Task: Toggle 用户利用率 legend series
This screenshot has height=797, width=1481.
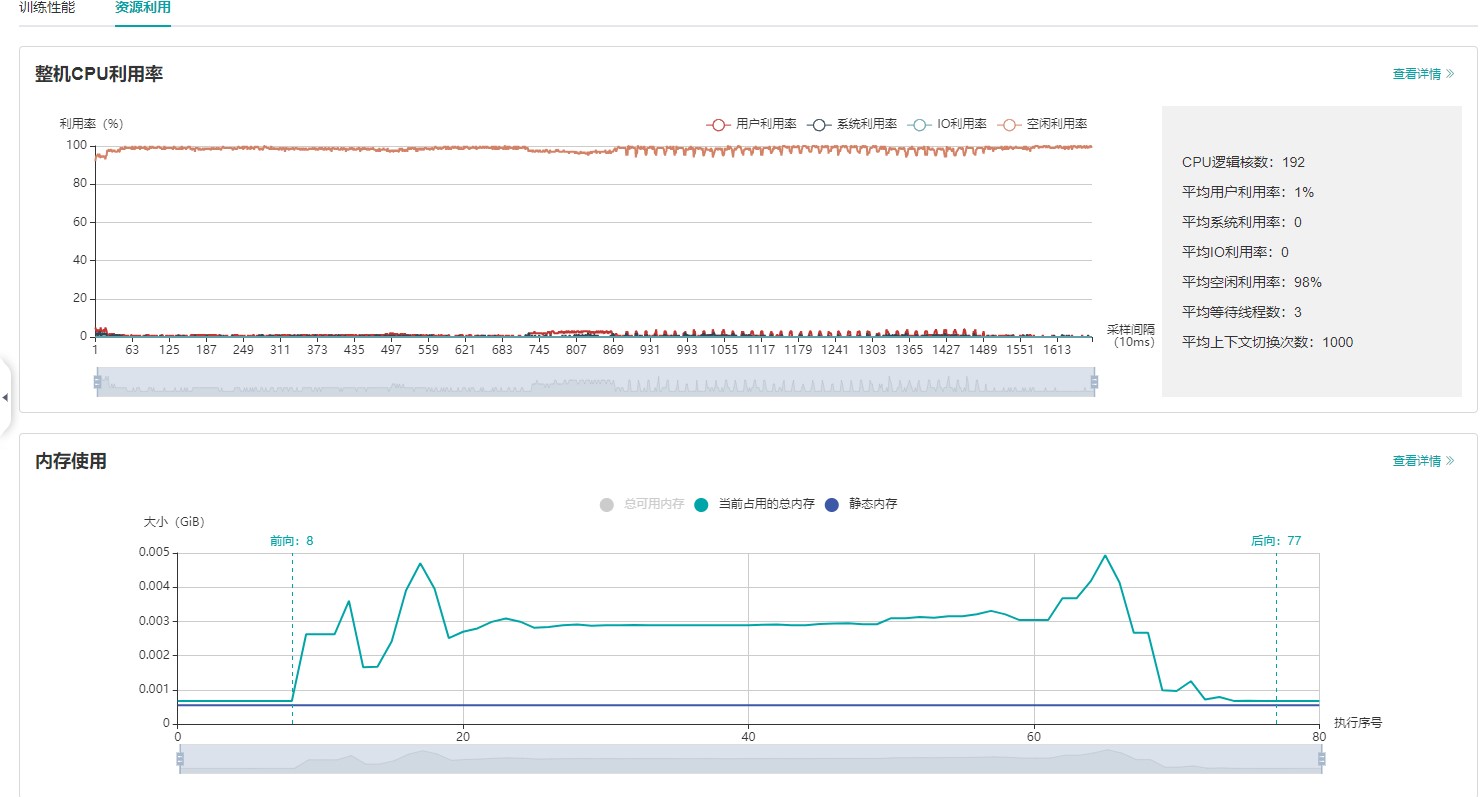Action: pyautogui.click(x=752, y=124)
